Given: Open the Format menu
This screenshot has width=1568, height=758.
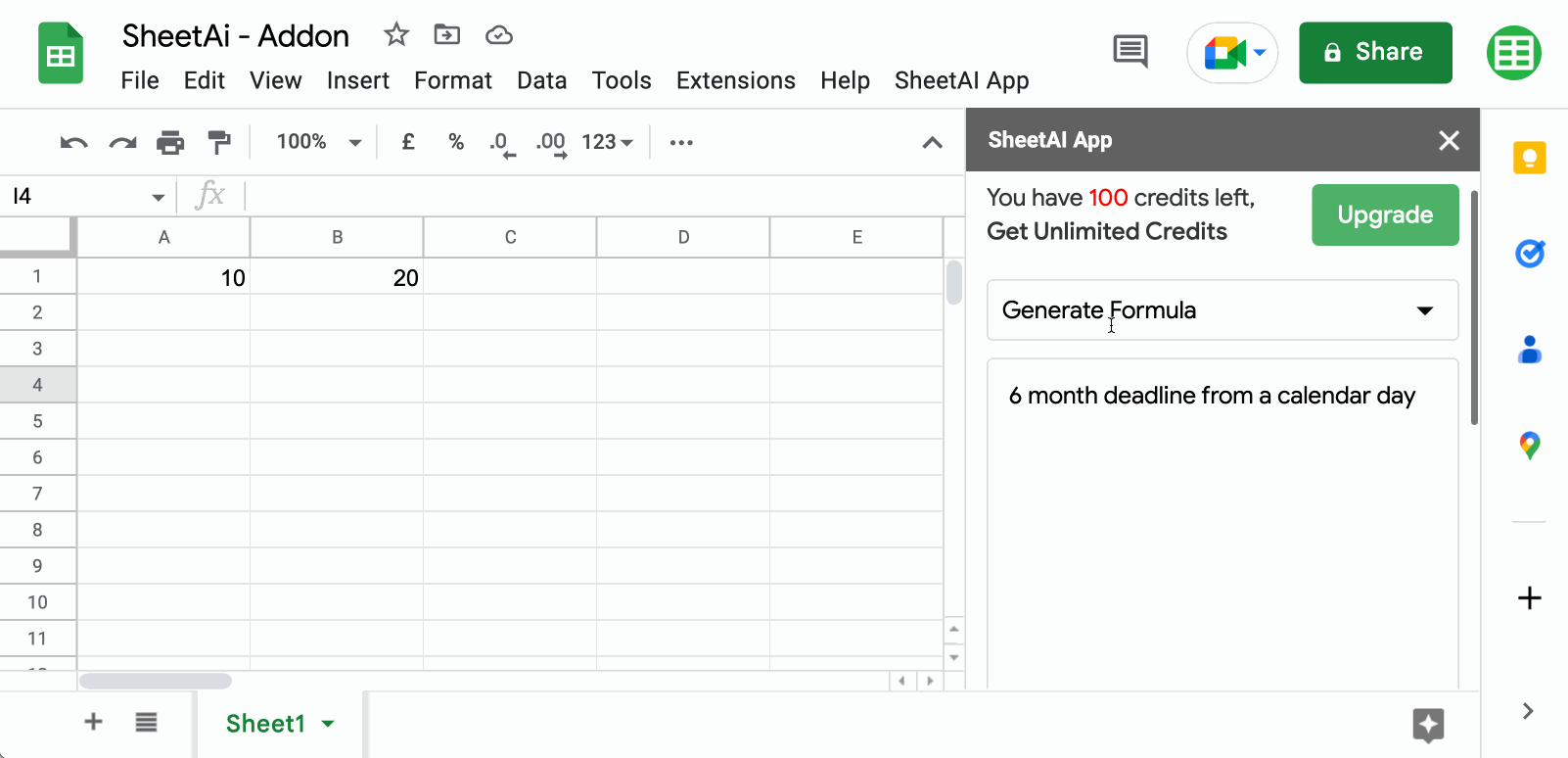Looking at the screenshot, I should pos(453,80).
